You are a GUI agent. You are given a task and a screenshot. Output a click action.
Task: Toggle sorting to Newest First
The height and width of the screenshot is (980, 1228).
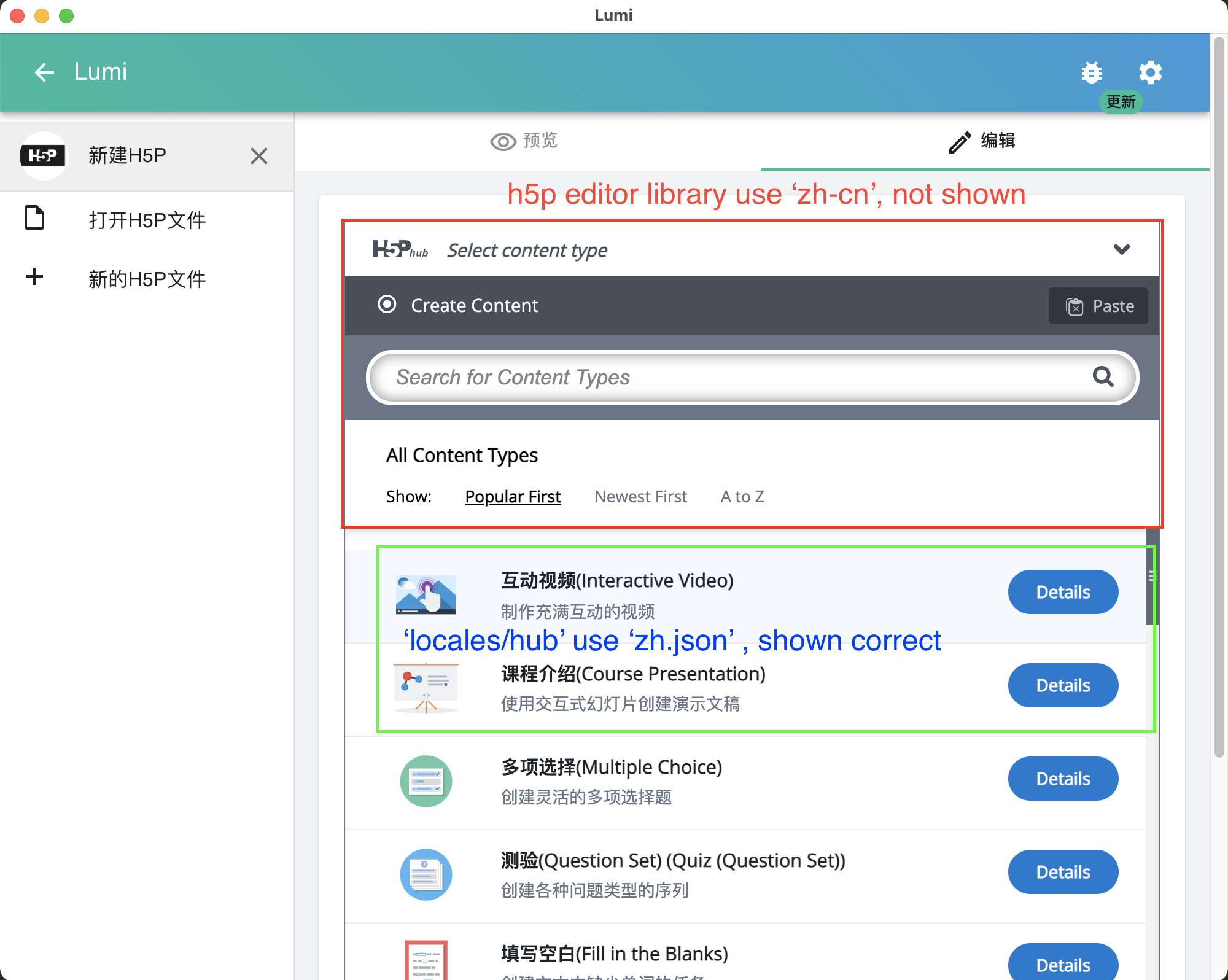click(x=640, y=496)
